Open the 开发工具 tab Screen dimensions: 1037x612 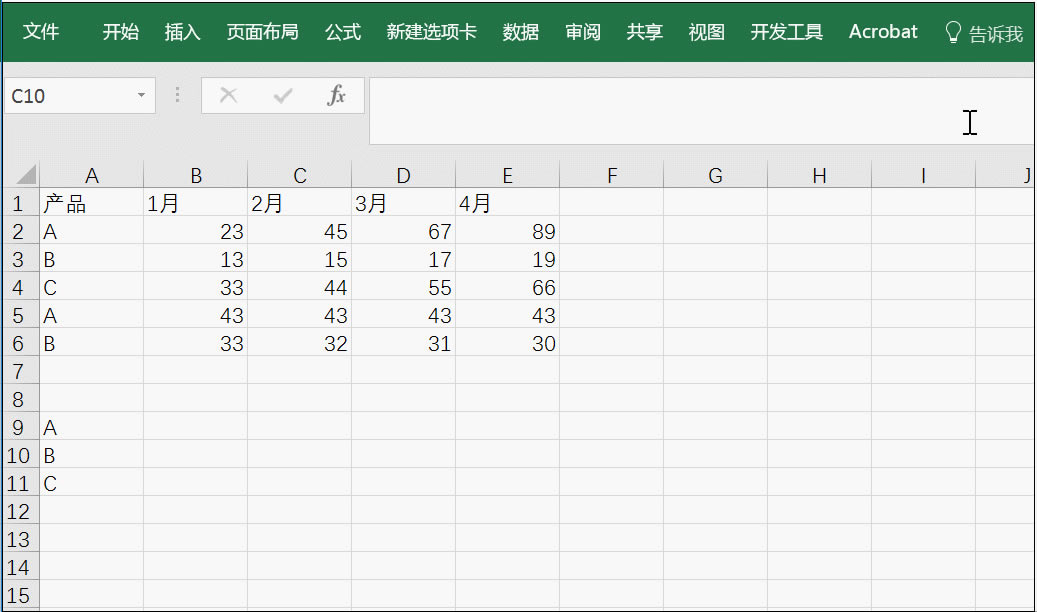click(786, 32)
